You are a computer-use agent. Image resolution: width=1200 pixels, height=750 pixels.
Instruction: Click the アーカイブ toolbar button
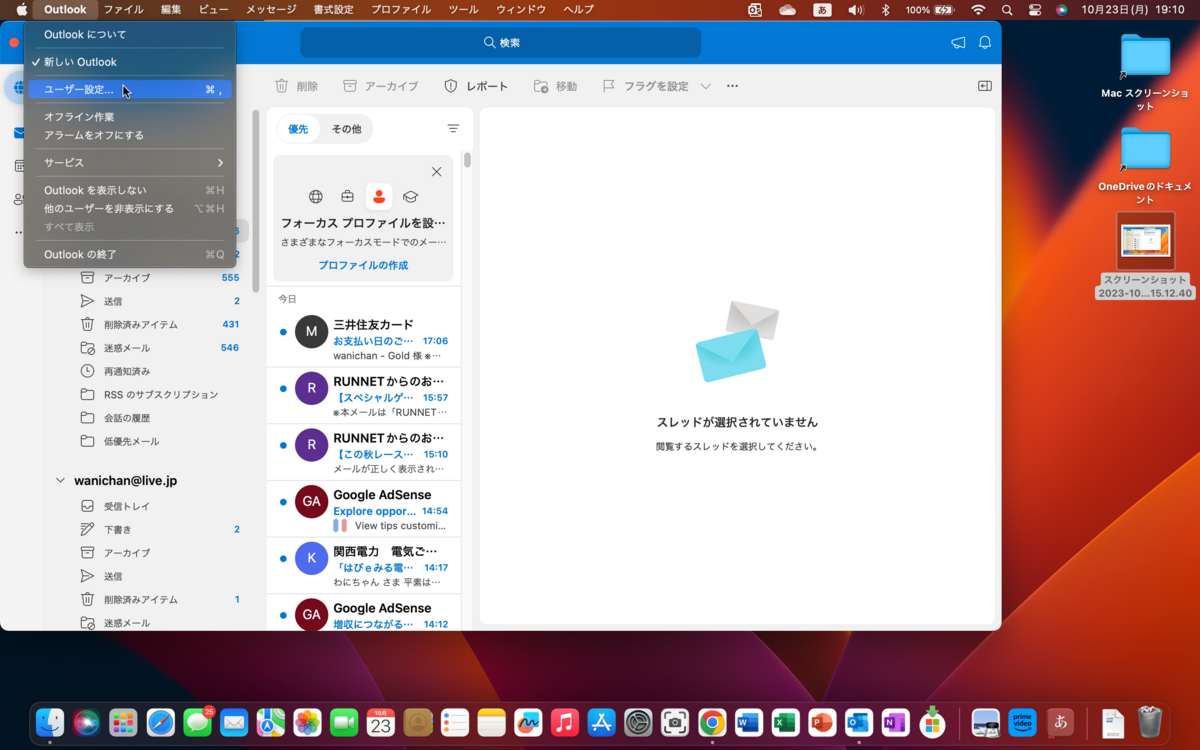(381, 86)
